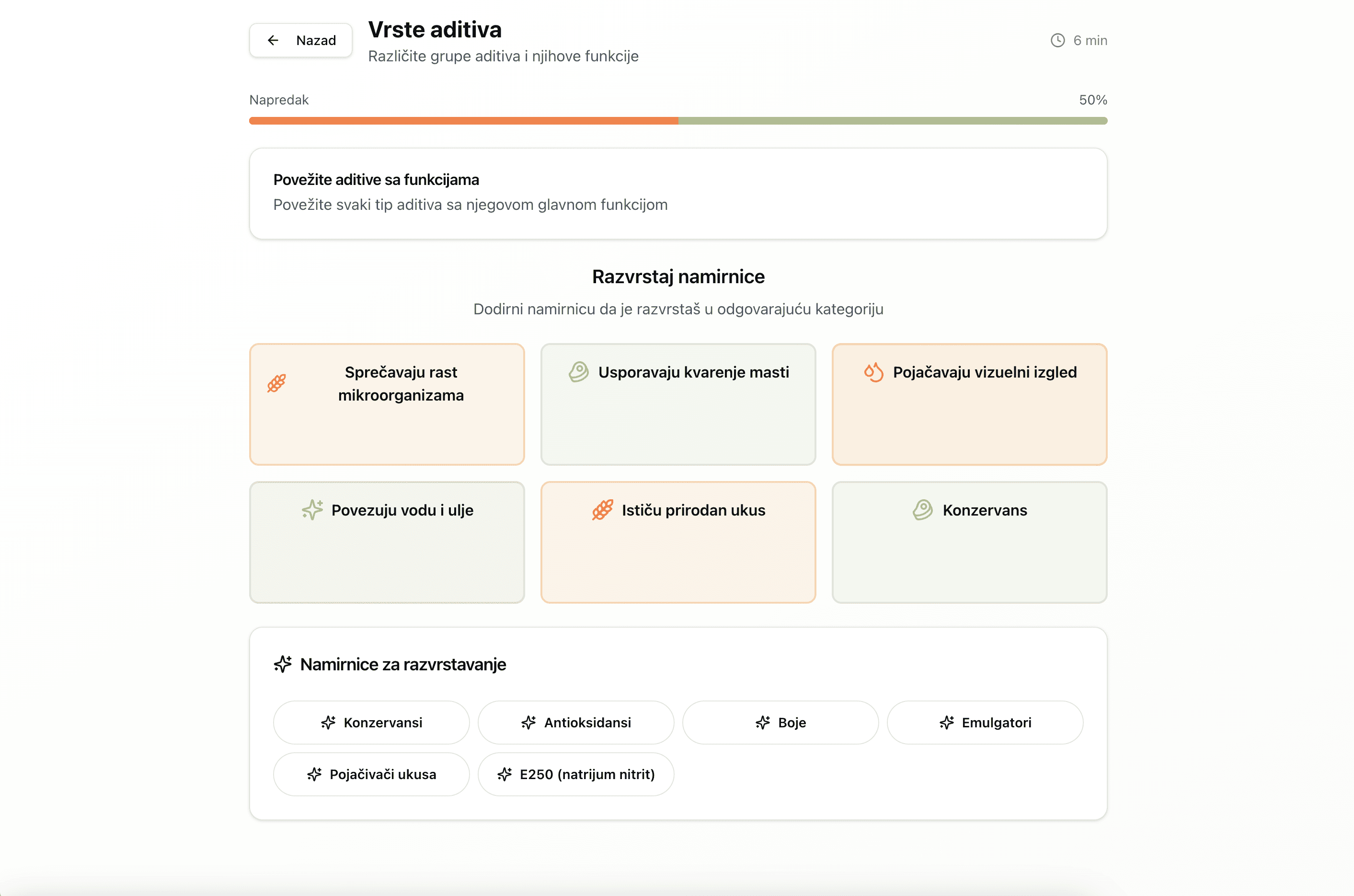The image size is (1354, 896).
Task: Select the Pojačavaju vizuelni izgled category card
Action: (969, 404)
